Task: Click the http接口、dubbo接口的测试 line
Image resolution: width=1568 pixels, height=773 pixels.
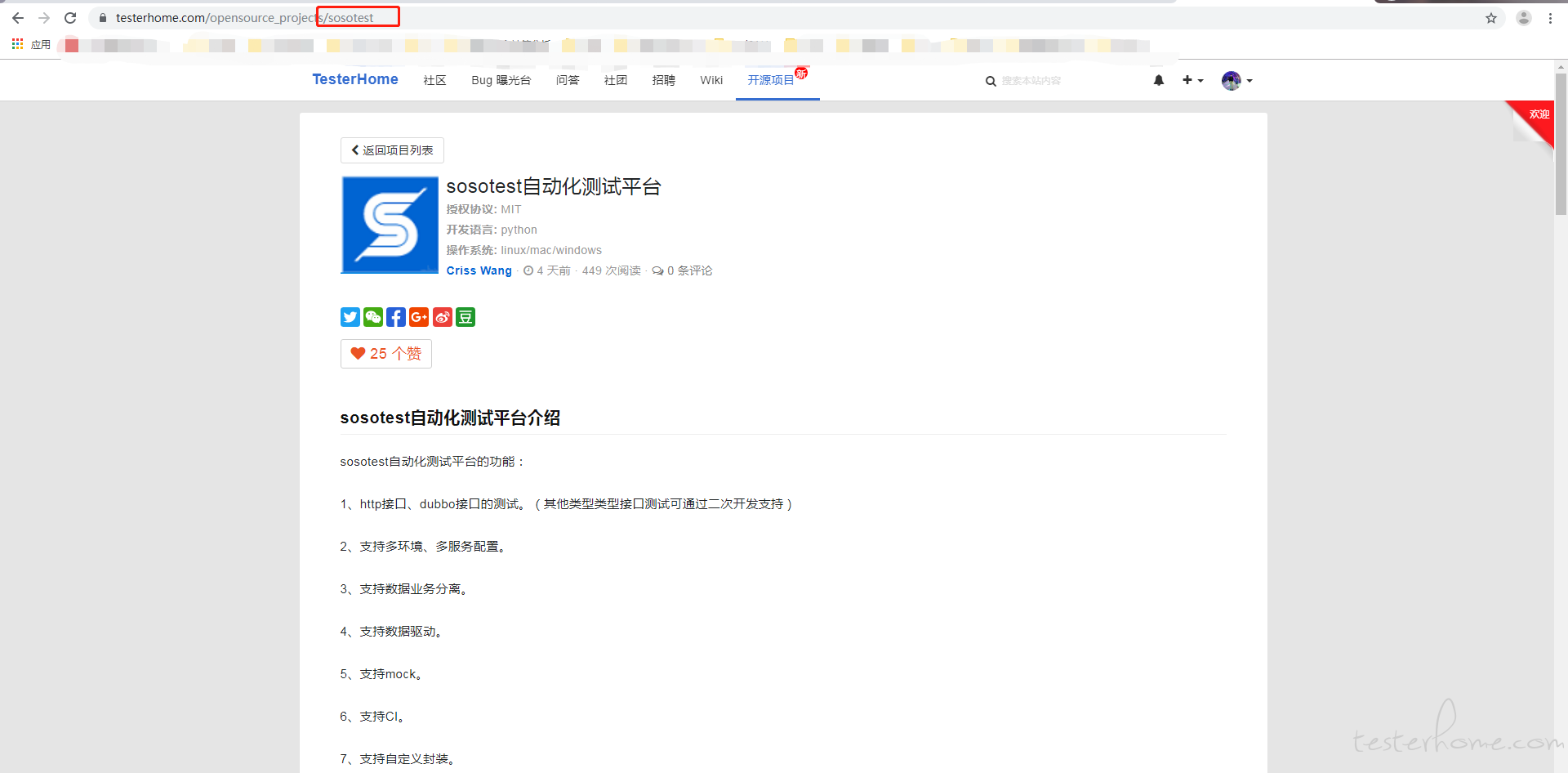Action: click(567, 504)
